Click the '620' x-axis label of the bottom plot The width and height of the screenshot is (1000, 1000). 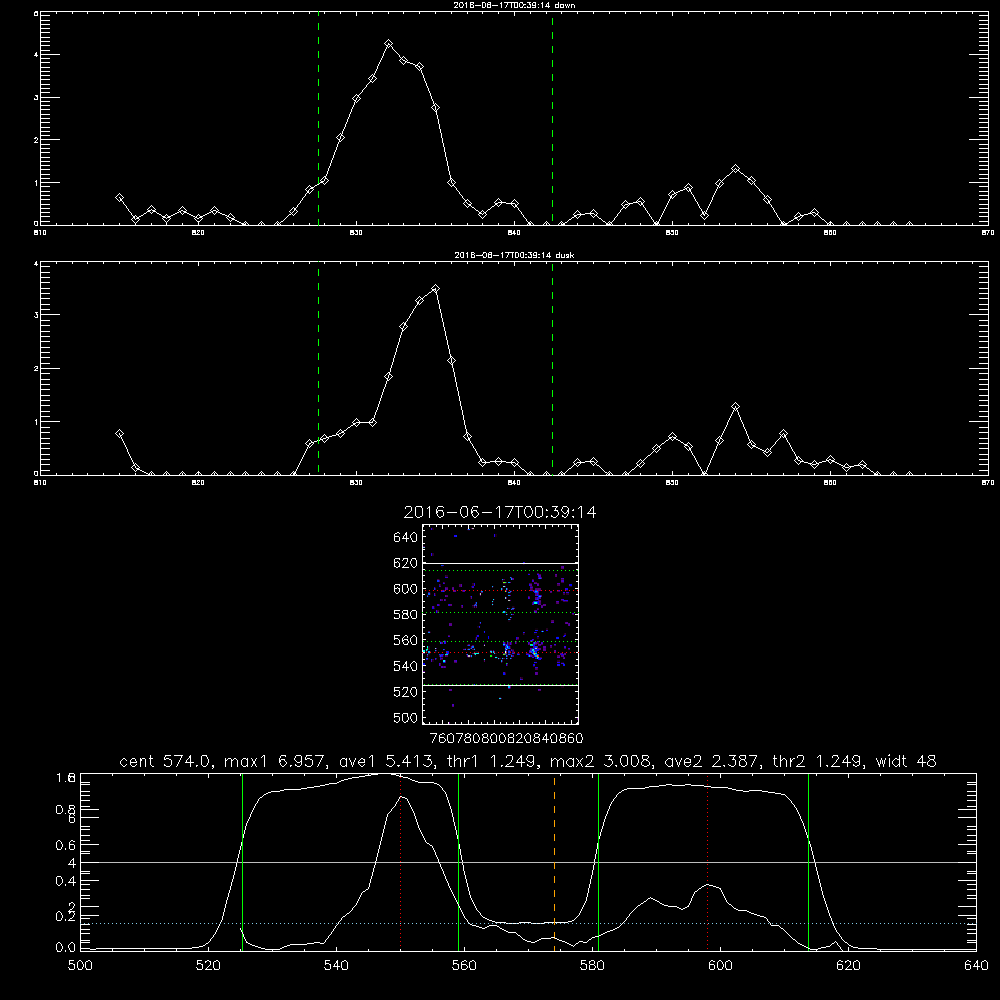[848, 966]
